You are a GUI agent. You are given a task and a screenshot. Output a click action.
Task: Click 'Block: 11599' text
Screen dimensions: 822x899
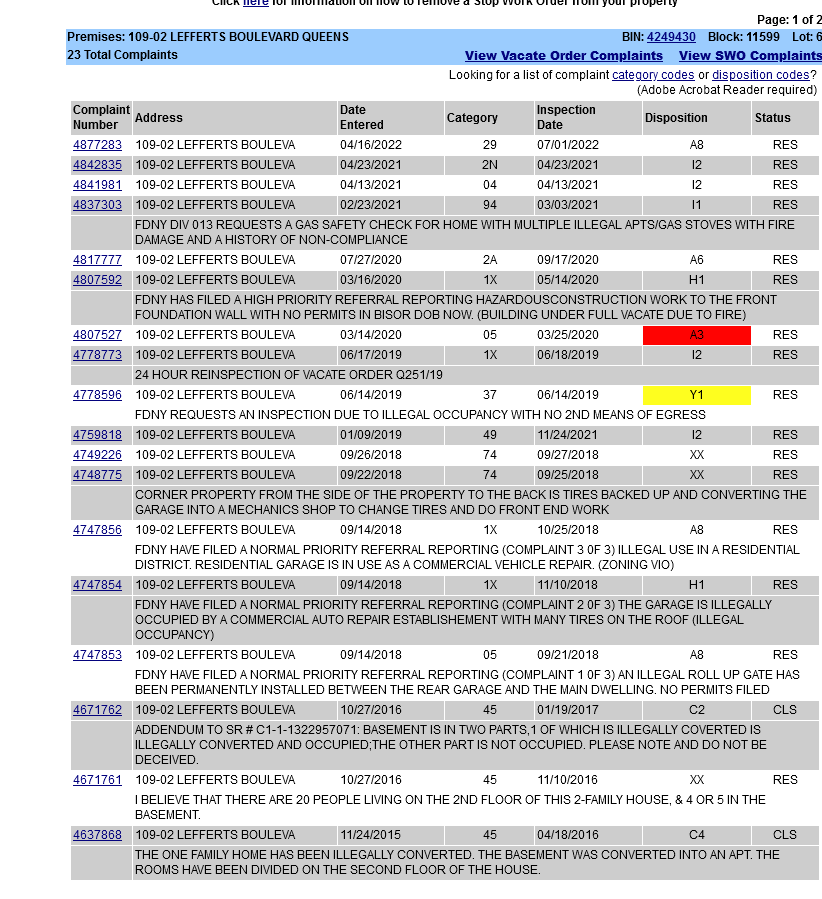point(743,37)
